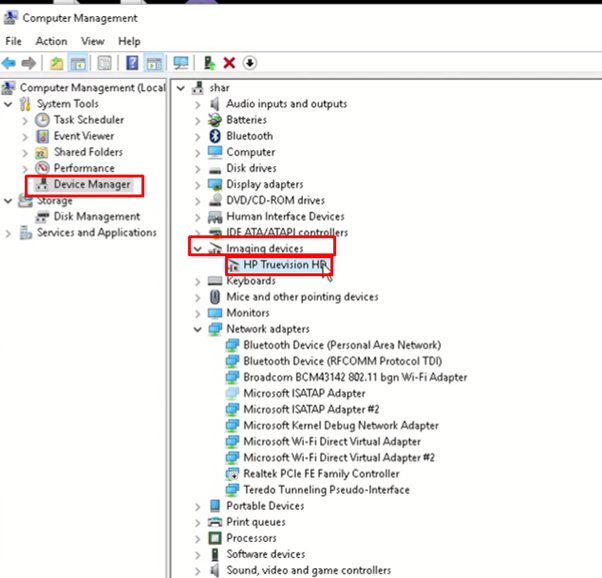Collapse the System Tools node

tap(8, 104)
